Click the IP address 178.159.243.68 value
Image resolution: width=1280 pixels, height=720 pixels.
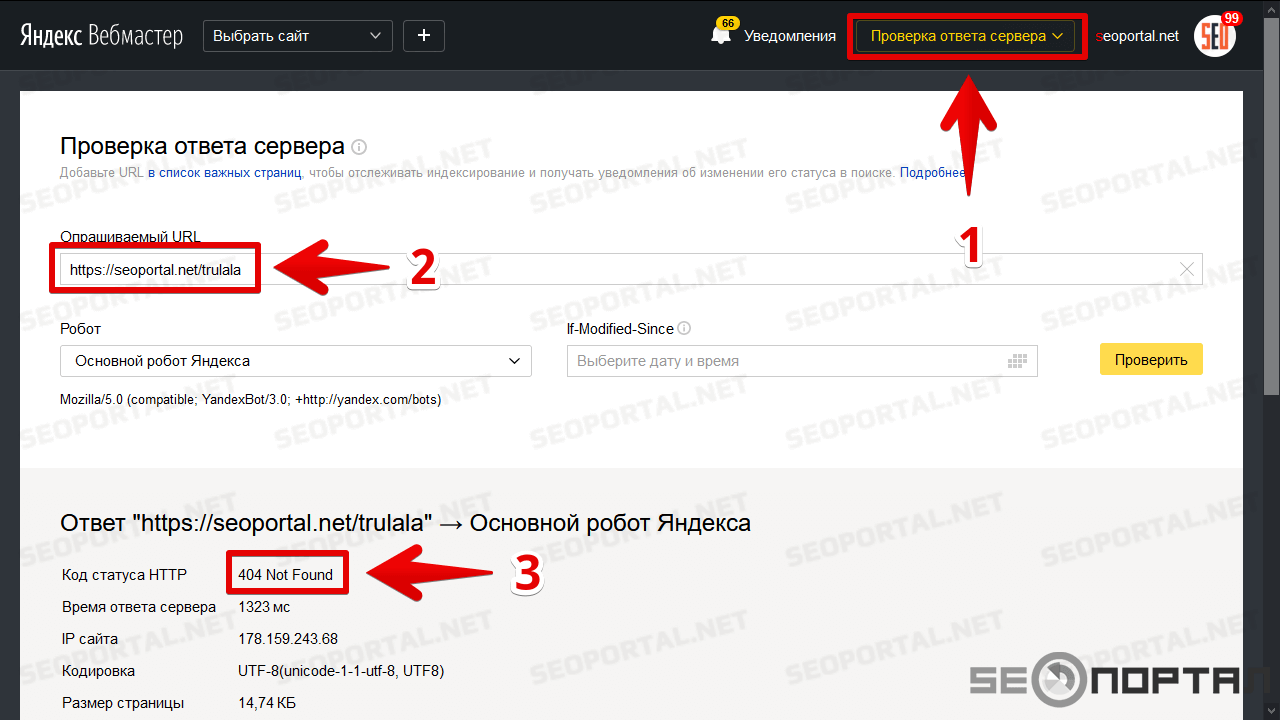[288, 639]
